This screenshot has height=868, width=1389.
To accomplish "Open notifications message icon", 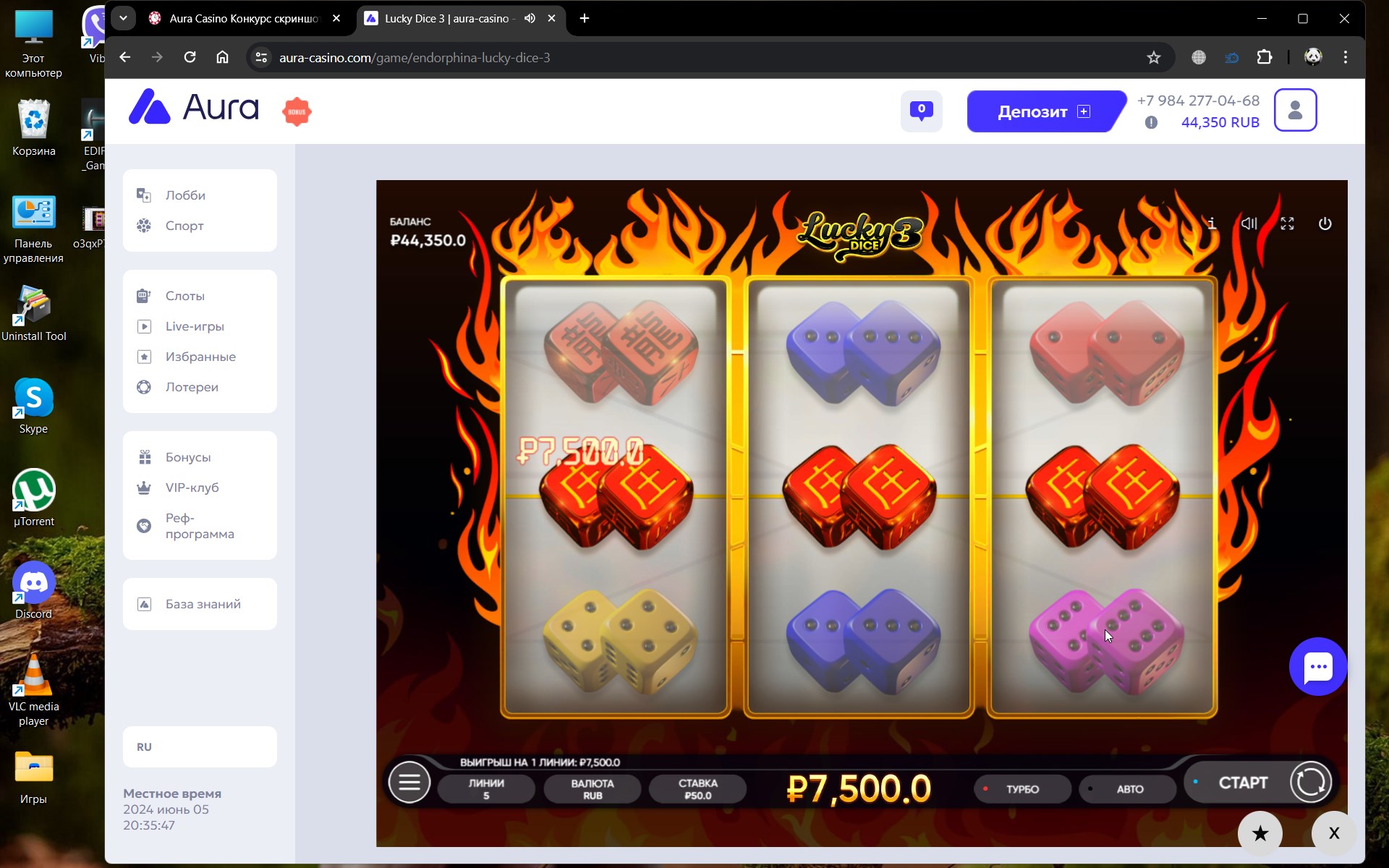I will tap(921, 111).
